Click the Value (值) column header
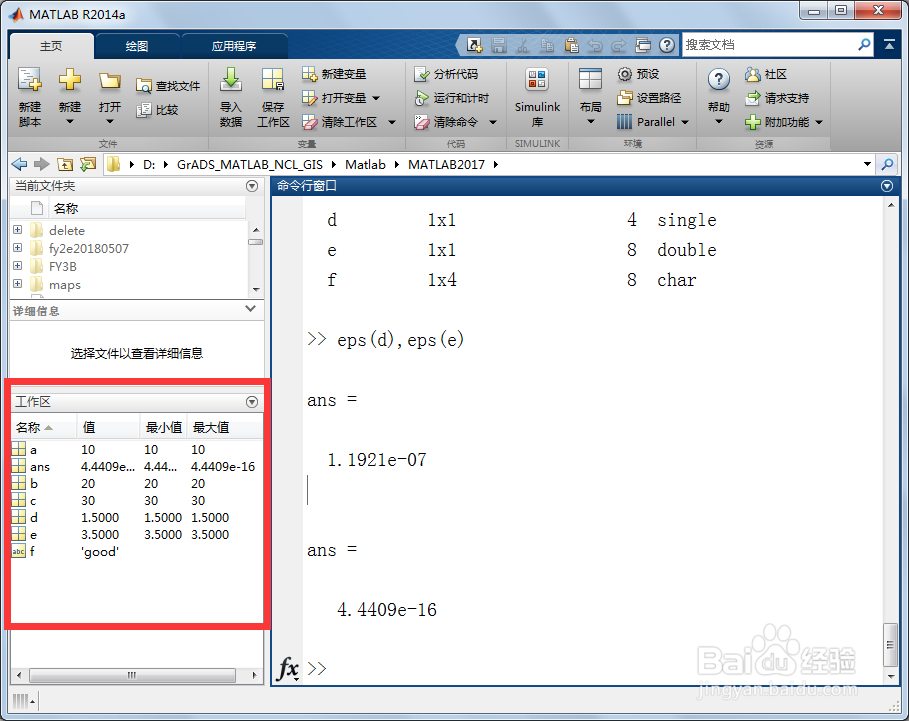 pos(108,428)
